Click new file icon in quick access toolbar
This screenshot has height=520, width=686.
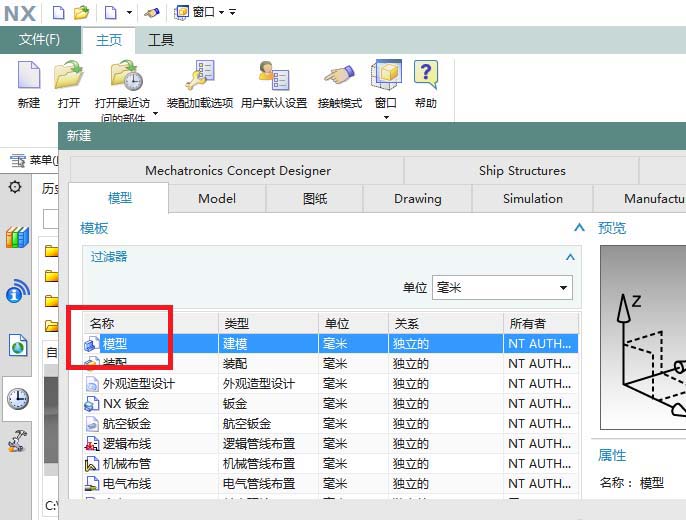tap(58, 12)
